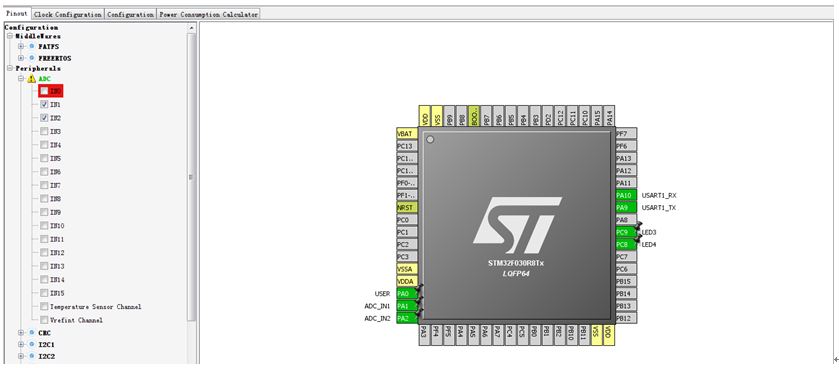Screen dimensions: 839x368
Task: Tick the IN10 ADC checkbox
Action: coord(44,226)
